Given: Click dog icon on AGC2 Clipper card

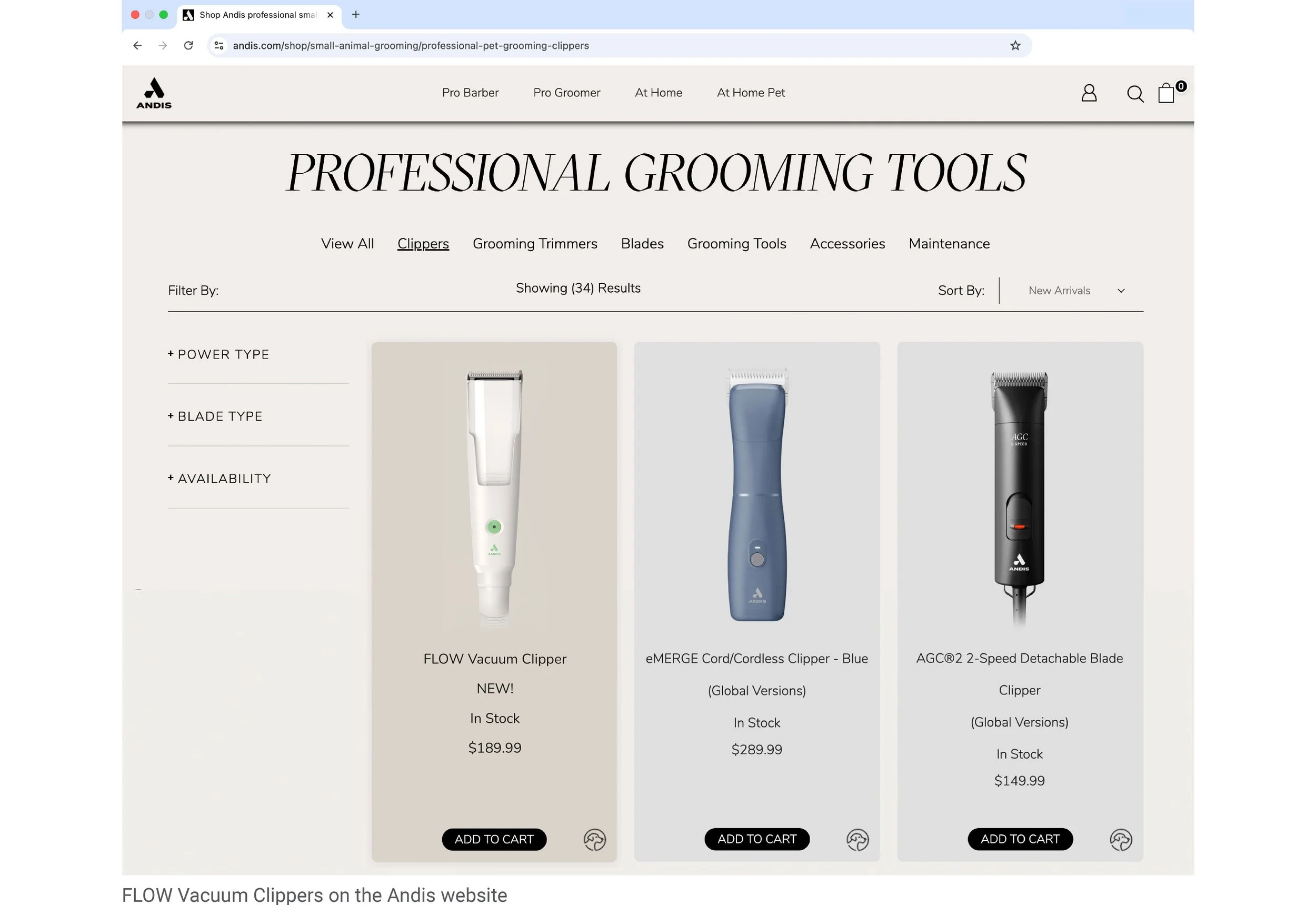Looking at the screenshot, I should coord(1120,839).
